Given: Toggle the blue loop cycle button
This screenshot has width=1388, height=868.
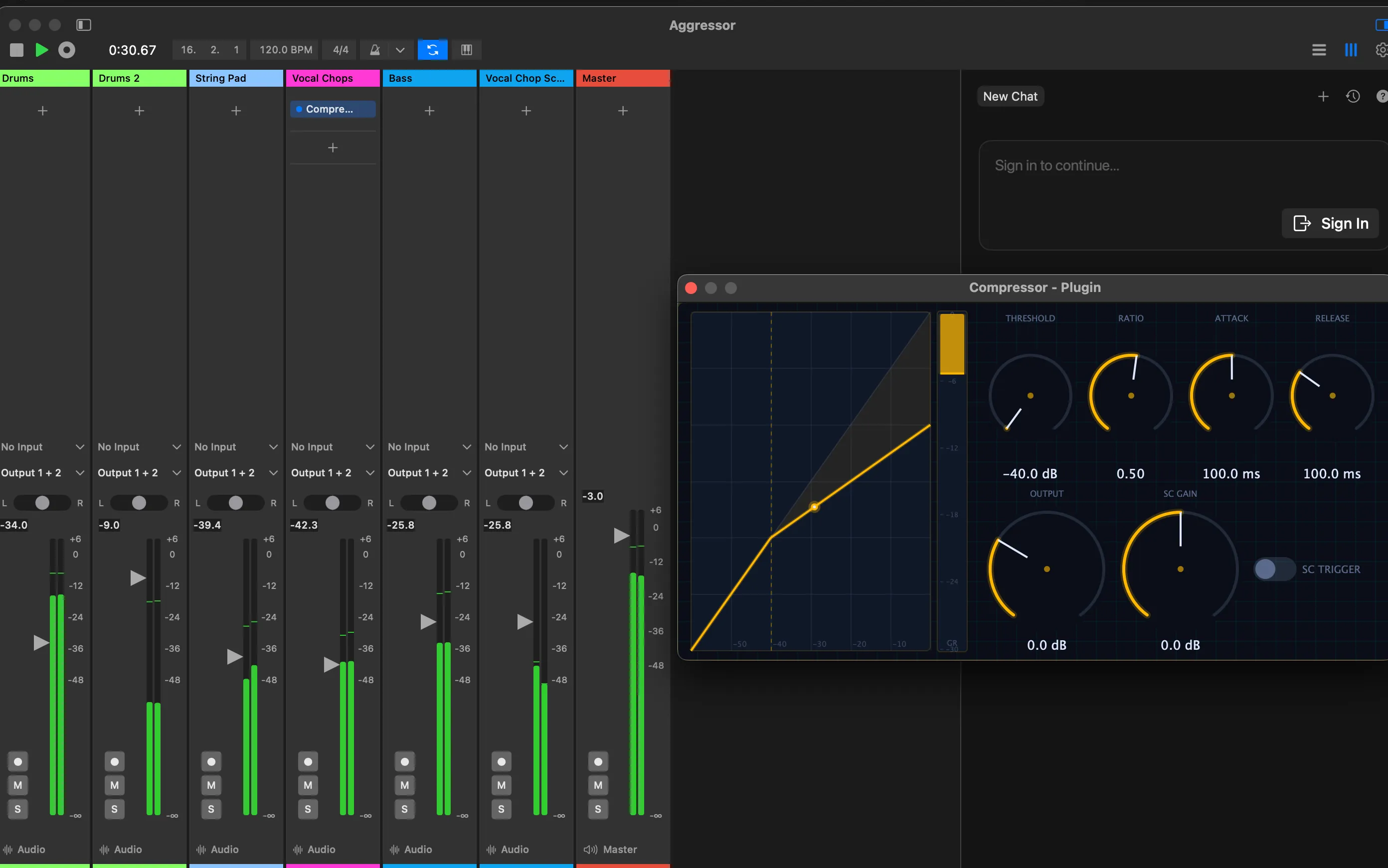Looking at the screenshot, I should pyautogui.click(x=432, y=50).
